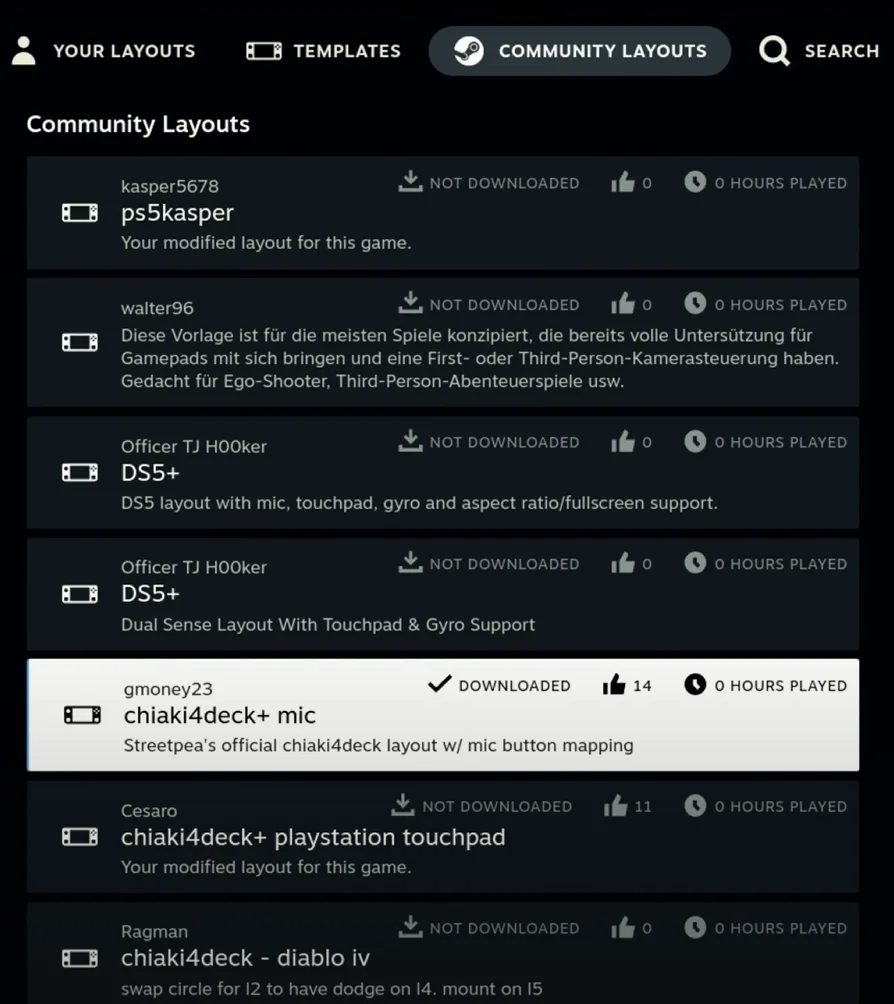Choose DS5+ layout with mic and touchpad
Viewport: 894px width, 1004px height.
443,473
